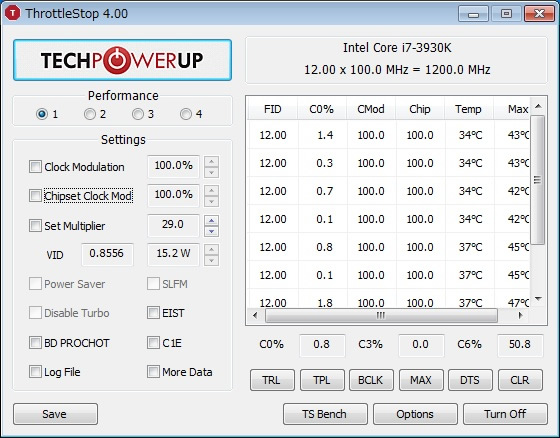The image size is (560, 438).
Task: Click the Temp column header
Action: 468,109
